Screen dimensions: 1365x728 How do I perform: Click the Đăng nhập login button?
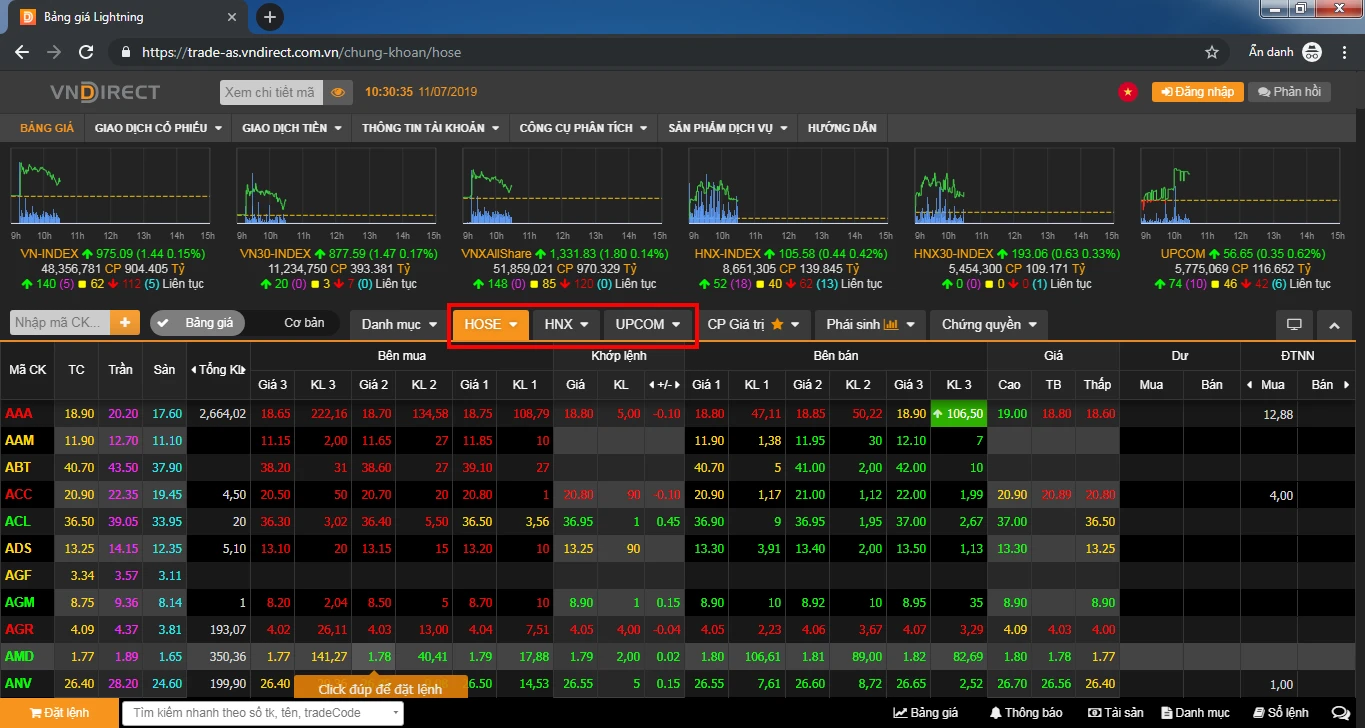coord(1197,92)
